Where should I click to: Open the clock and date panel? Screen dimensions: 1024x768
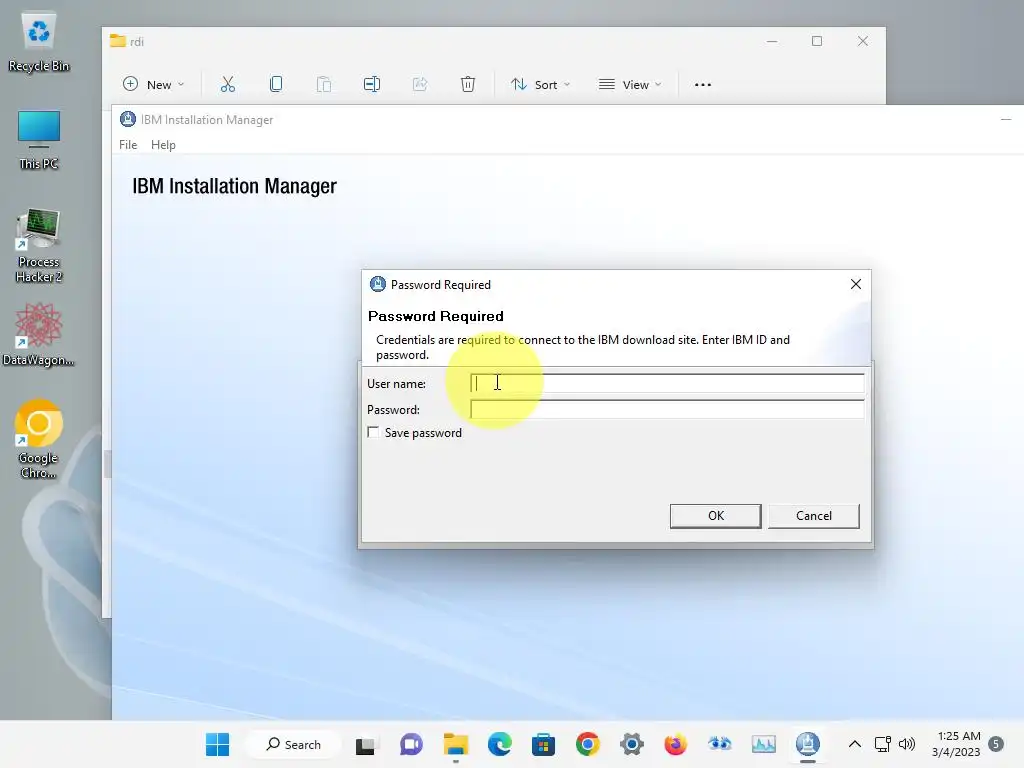(956, 744)
